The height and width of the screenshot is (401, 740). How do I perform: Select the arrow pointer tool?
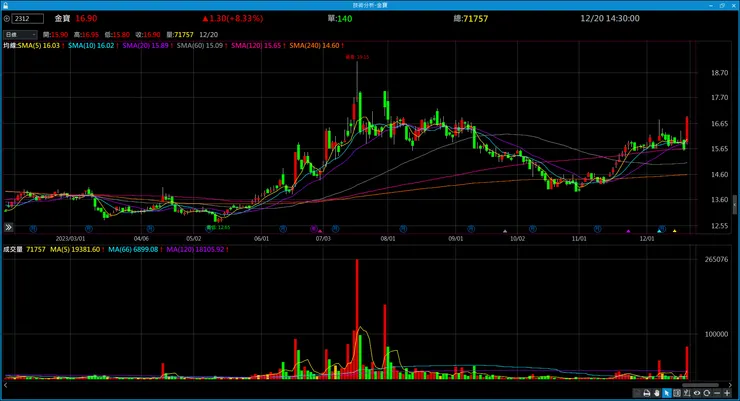(666, 393)
